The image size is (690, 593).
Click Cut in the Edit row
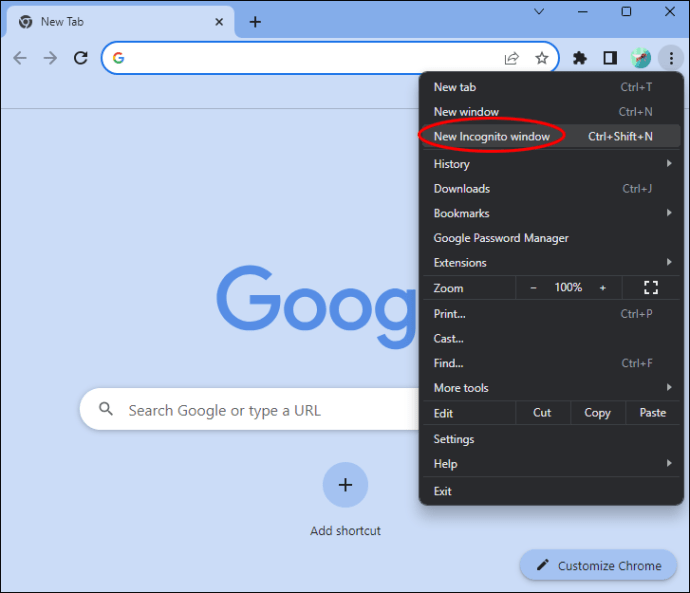[x=542, y=413]
